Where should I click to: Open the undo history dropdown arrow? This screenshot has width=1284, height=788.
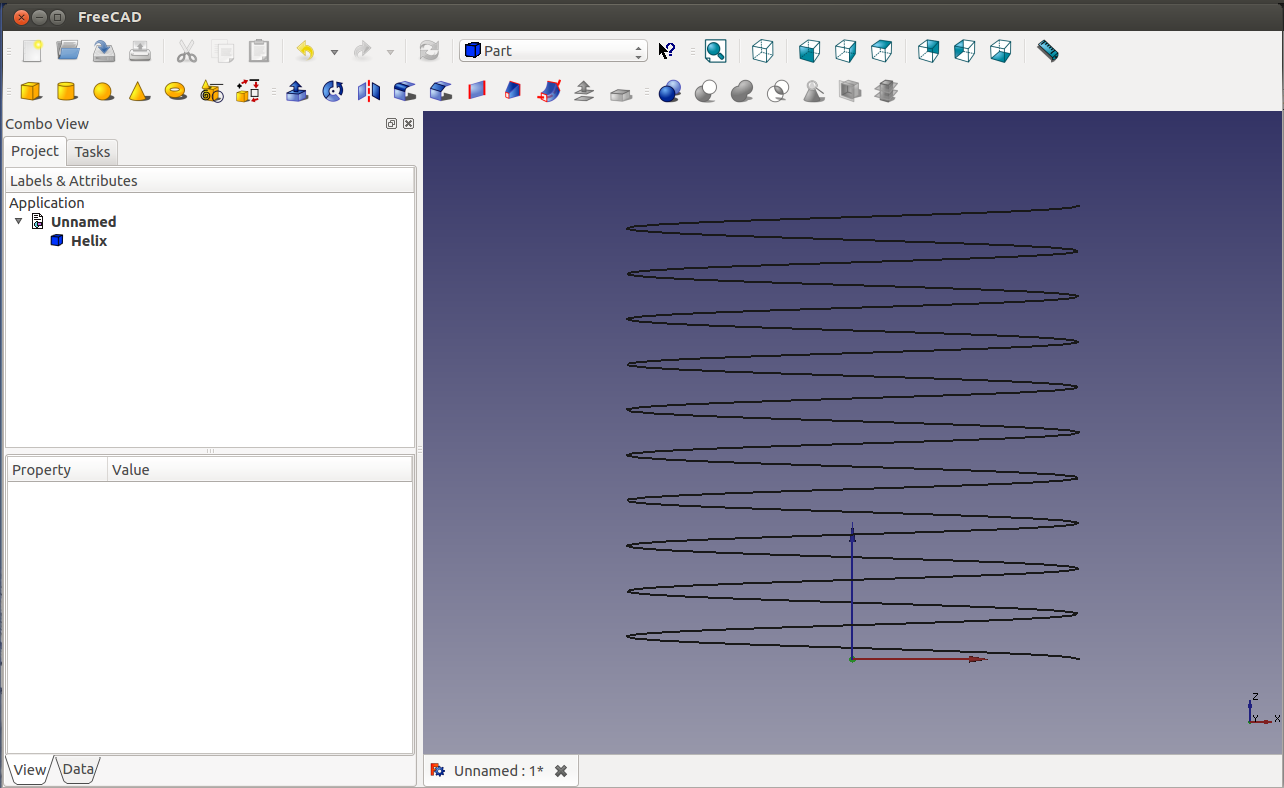(x=334, y=52)
